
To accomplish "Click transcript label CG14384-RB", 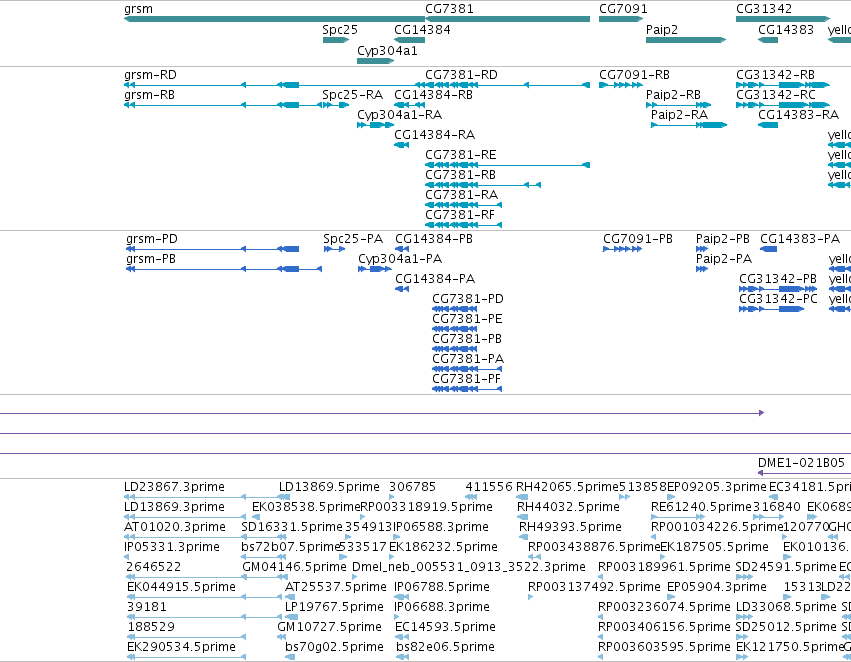I will [433, 95].
